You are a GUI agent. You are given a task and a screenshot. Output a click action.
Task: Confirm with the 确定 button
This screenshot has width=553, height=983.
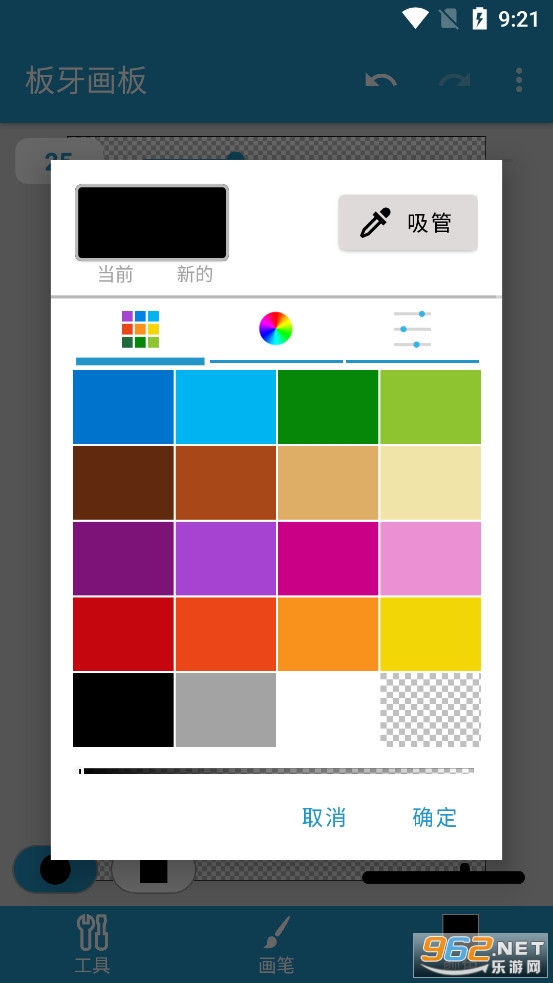[434, 817]
